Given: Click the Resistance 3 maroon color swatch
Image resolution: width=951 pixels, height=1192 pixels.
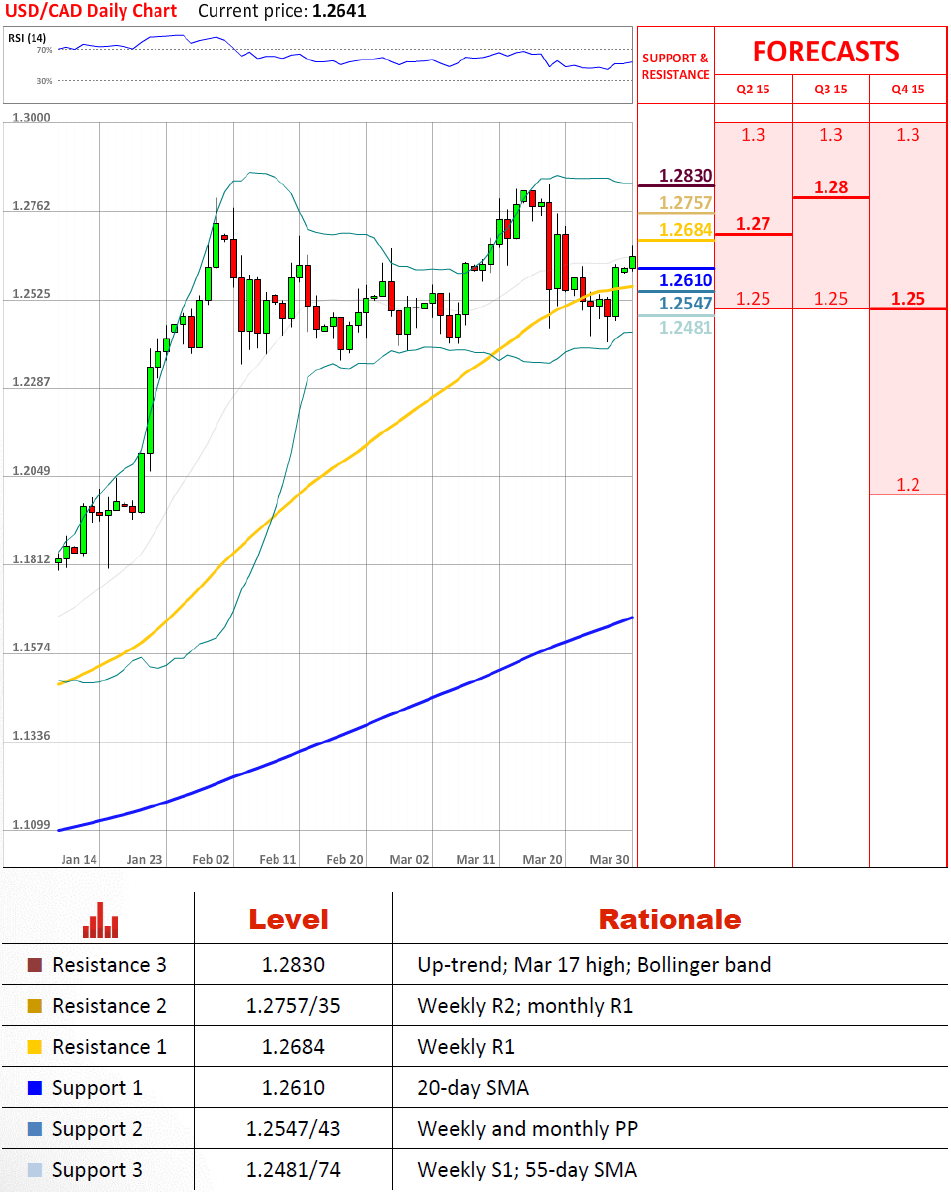Looking at the screenshot, I should coord(34,965).
